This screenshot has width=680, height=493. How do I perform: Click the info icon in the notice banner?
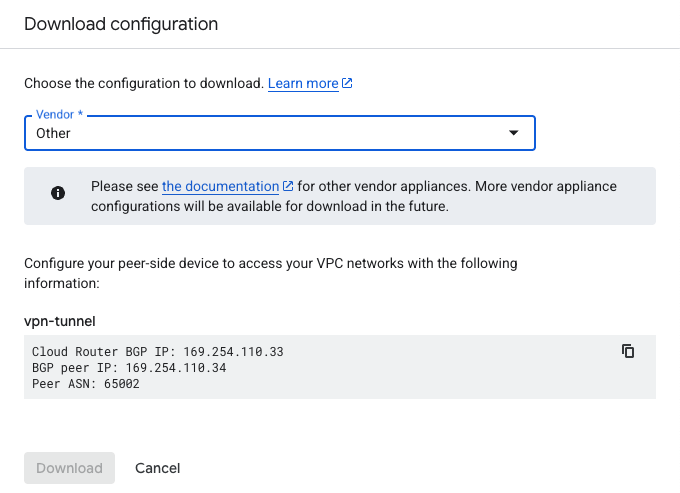pos(58,194)
